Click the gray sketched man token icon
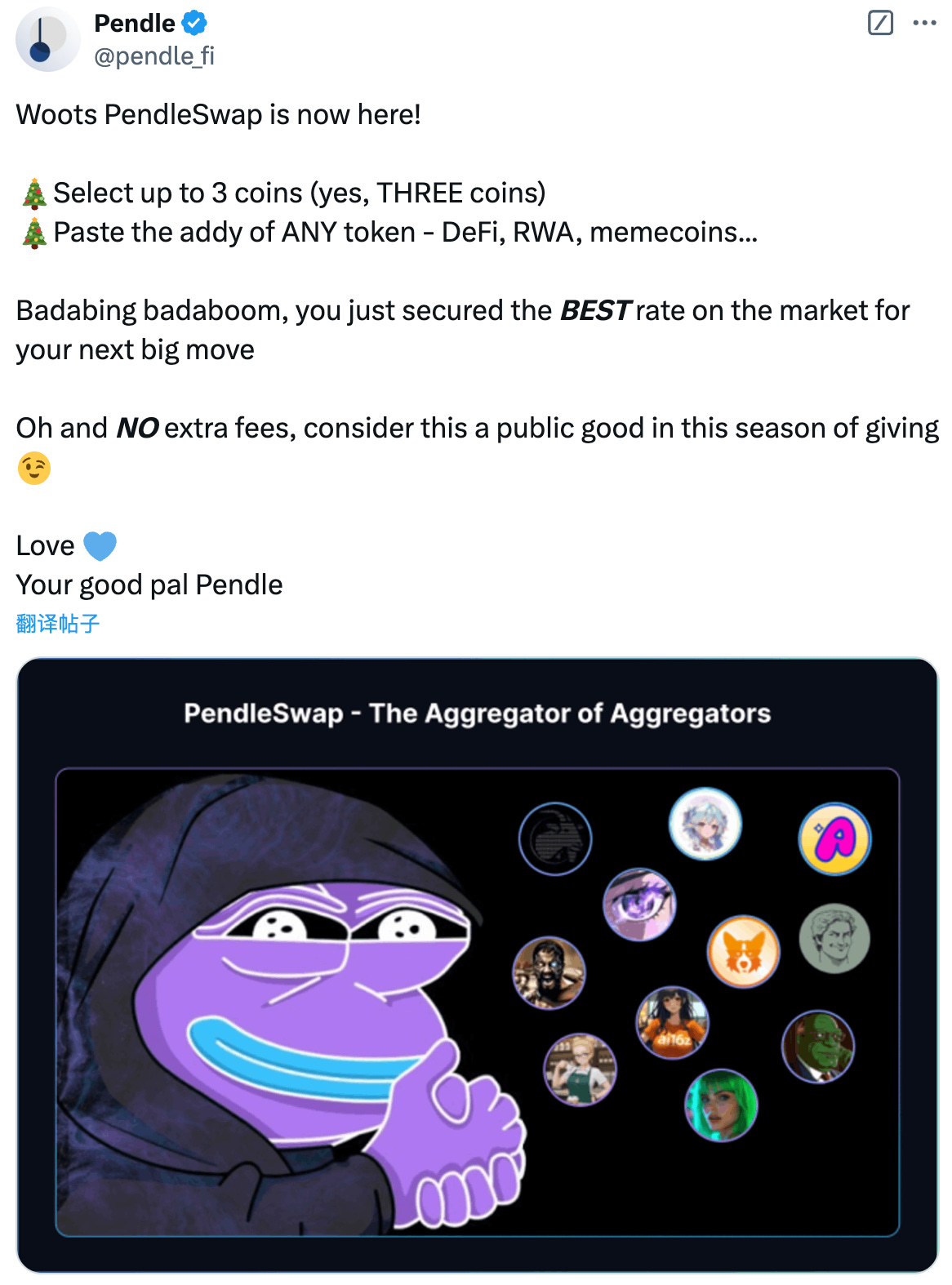The height and width of the screenshot is (1285, 952). (x=834, y=938)
